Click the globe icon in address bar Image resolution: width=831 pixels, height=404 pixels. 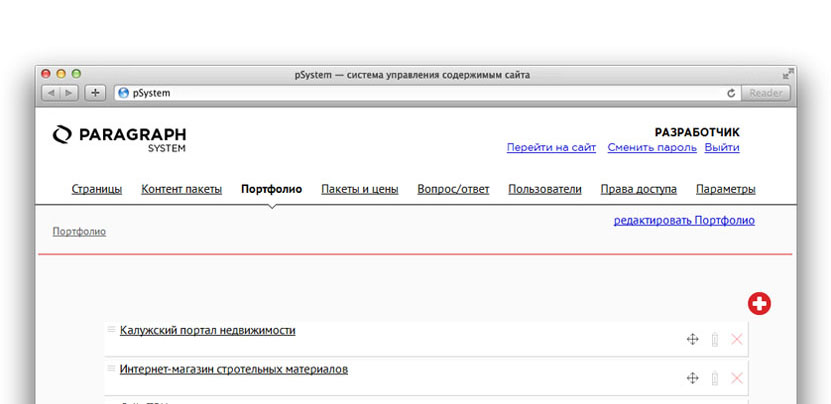[x=123, y=93]
